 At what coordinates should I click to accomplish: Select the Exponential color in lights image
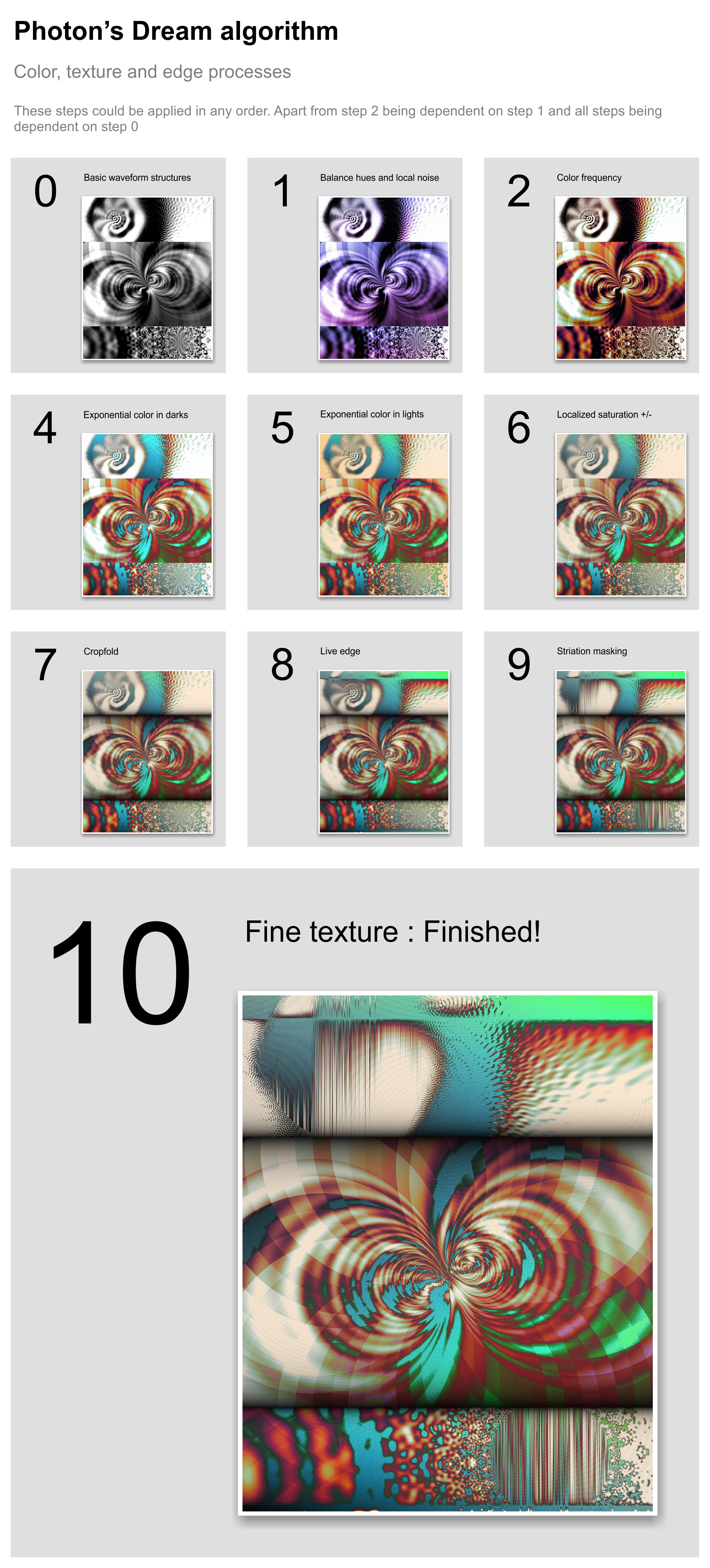click(384, 514)
